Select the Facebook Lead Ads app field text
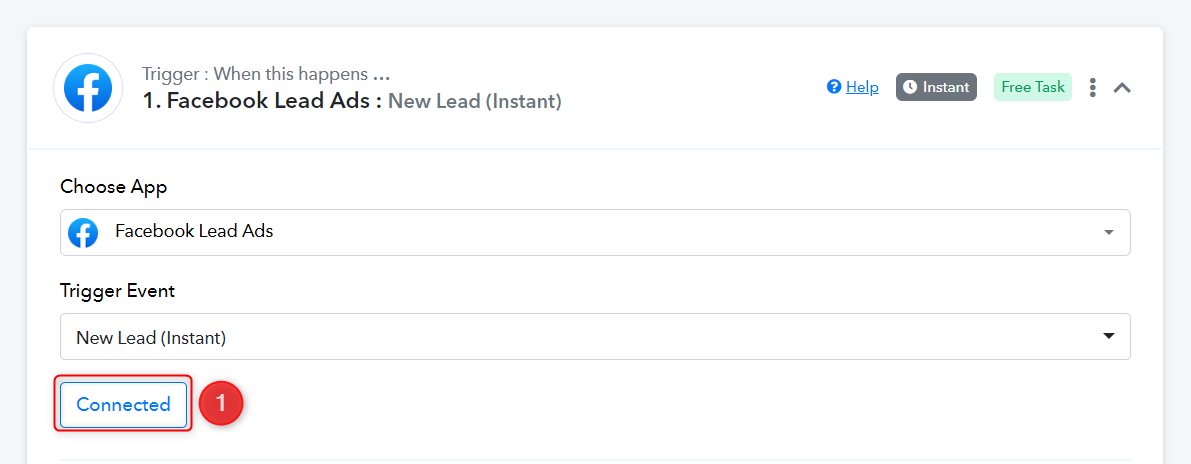 194,232
